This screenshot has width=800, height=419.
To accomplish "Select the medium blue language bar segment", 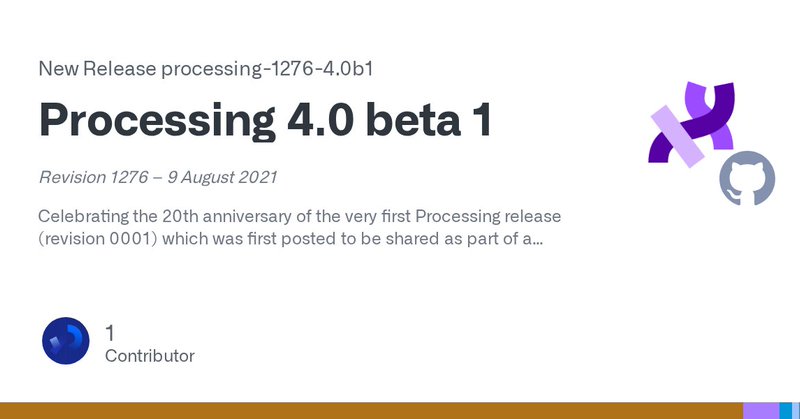I will 785,411.
